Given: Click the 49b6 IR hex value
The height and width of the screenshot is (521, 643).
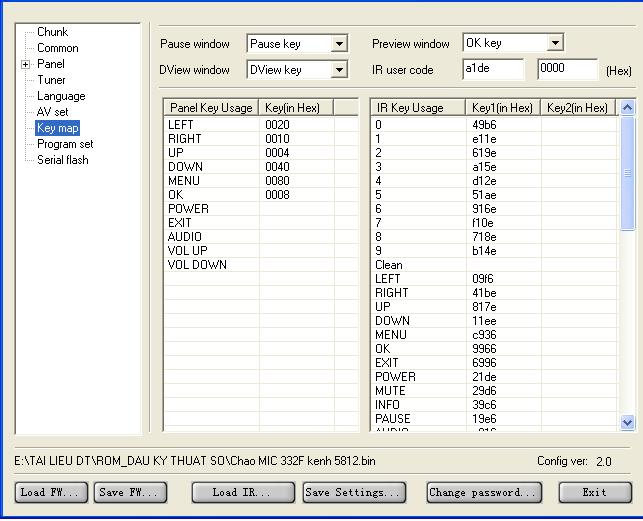Looking at the screenshot, I should click(484, 125).
